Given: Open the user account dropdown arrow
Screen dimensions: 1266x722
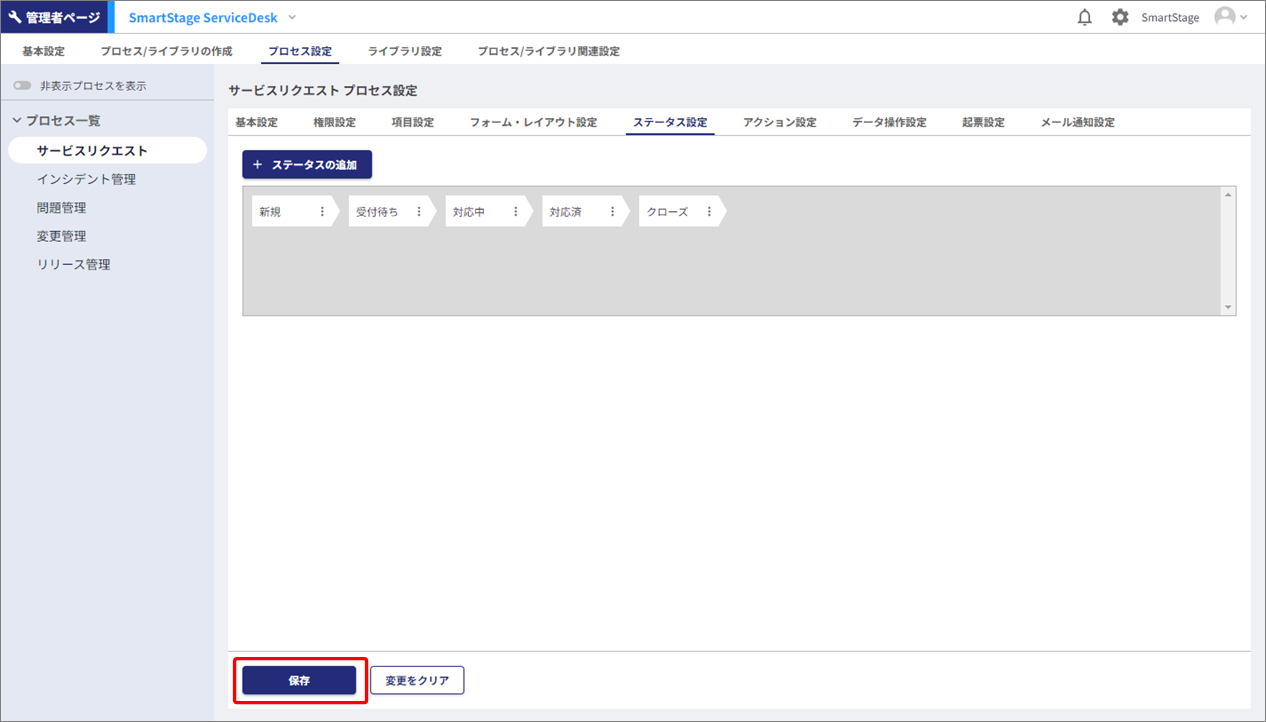Looking at the screenshot, I should (x=1244, y=17).
